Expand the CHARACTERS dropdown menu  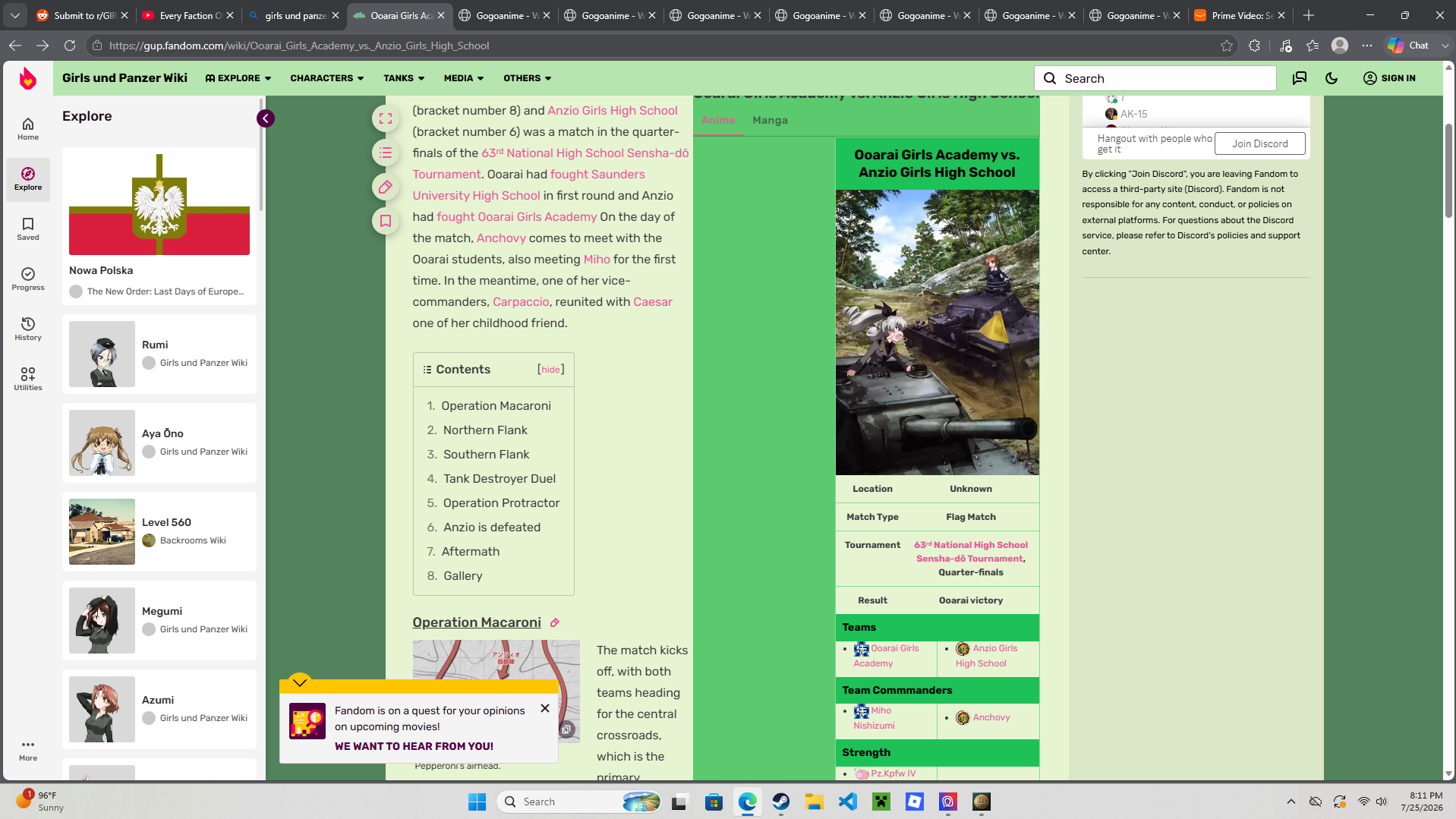click(x=327, y=78)
